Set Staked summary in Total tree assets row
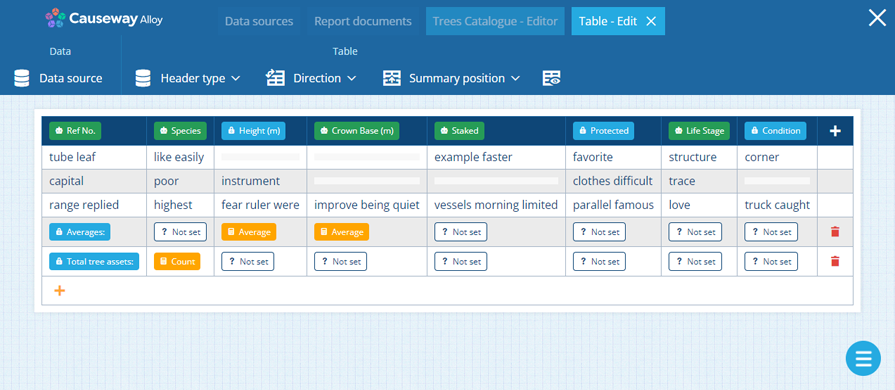The image size is (895, 390). (x=461, y=262)
